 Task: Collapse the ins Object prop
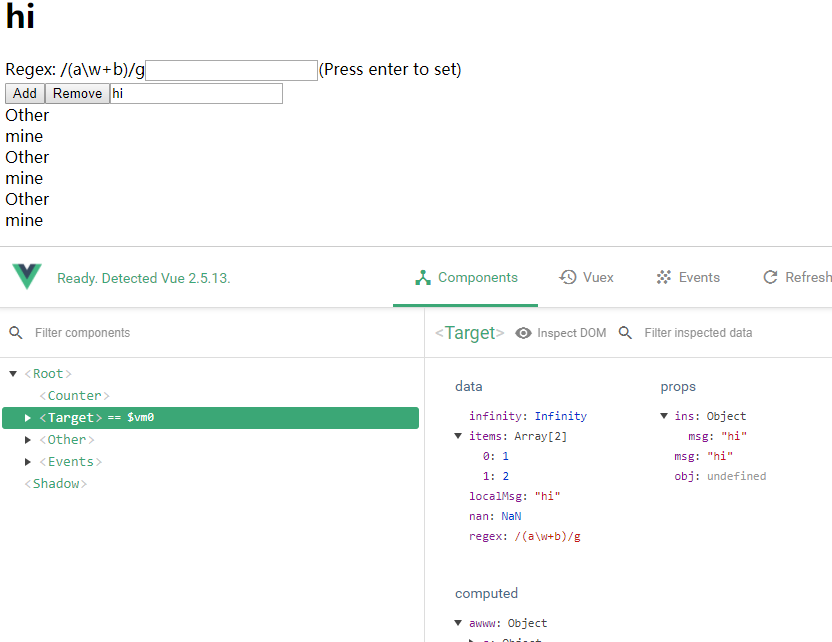click(x=664, y=416)
